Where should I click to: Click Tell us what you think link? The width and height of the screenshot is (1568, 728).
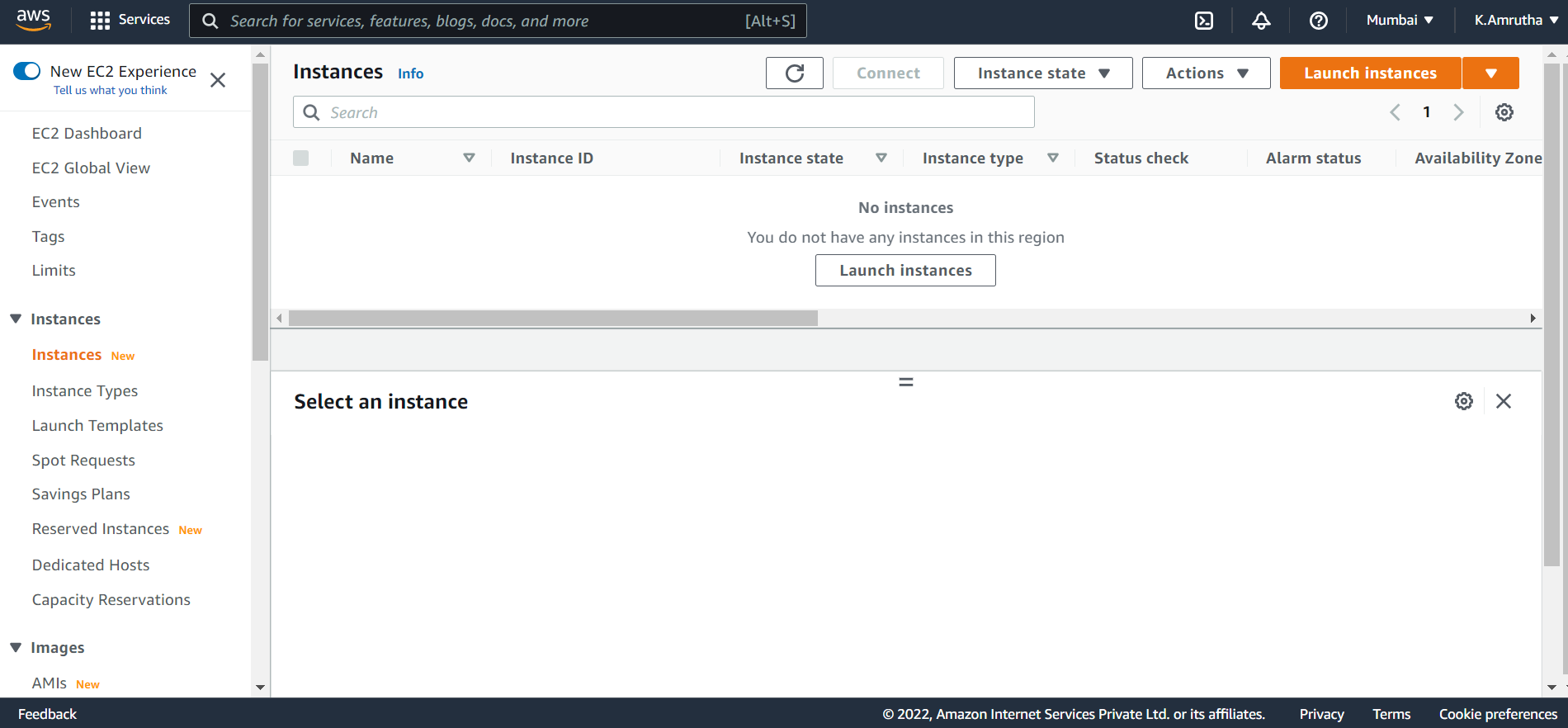(x=110, y=90)
